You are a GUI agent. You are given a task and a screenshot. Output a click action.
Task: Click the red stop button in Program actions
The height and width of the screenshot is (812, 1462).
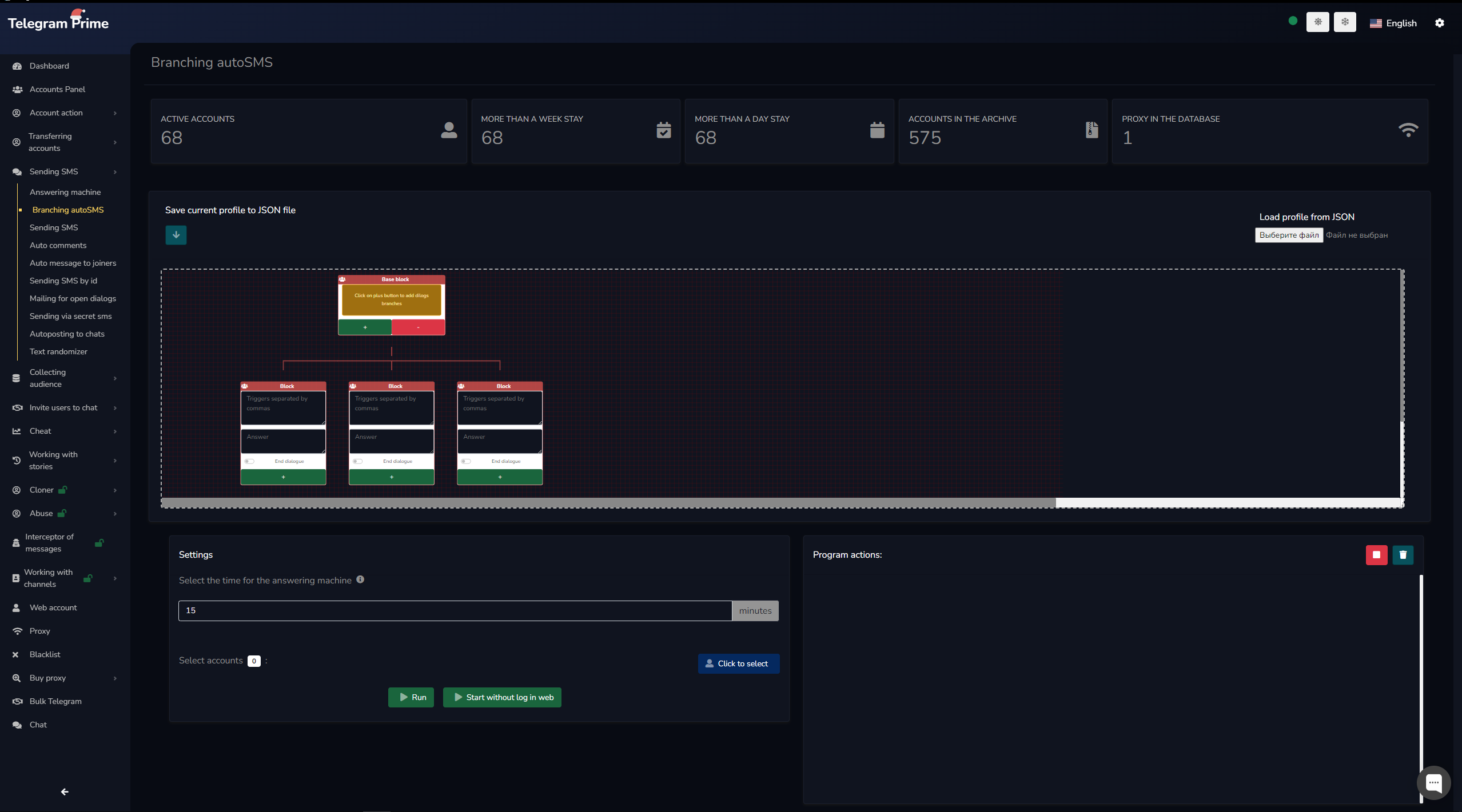tap(1376, 554)
